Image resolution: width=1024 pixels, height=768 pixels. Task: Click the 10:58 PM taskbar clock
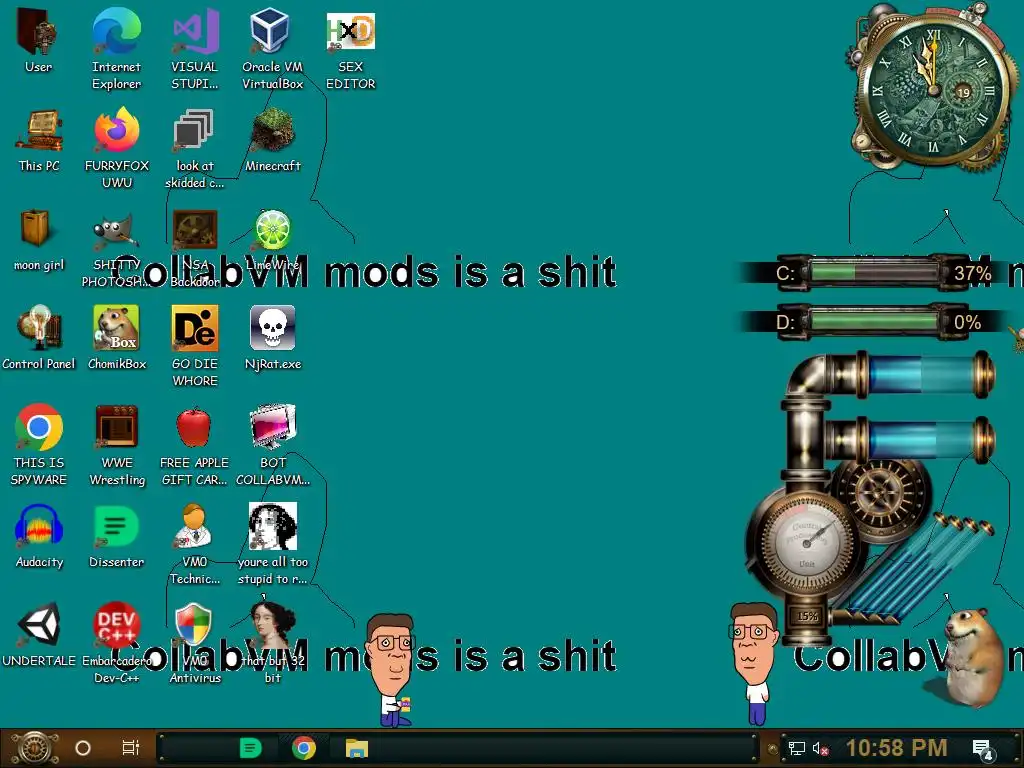pyautogui.click(x=897, y=748)
